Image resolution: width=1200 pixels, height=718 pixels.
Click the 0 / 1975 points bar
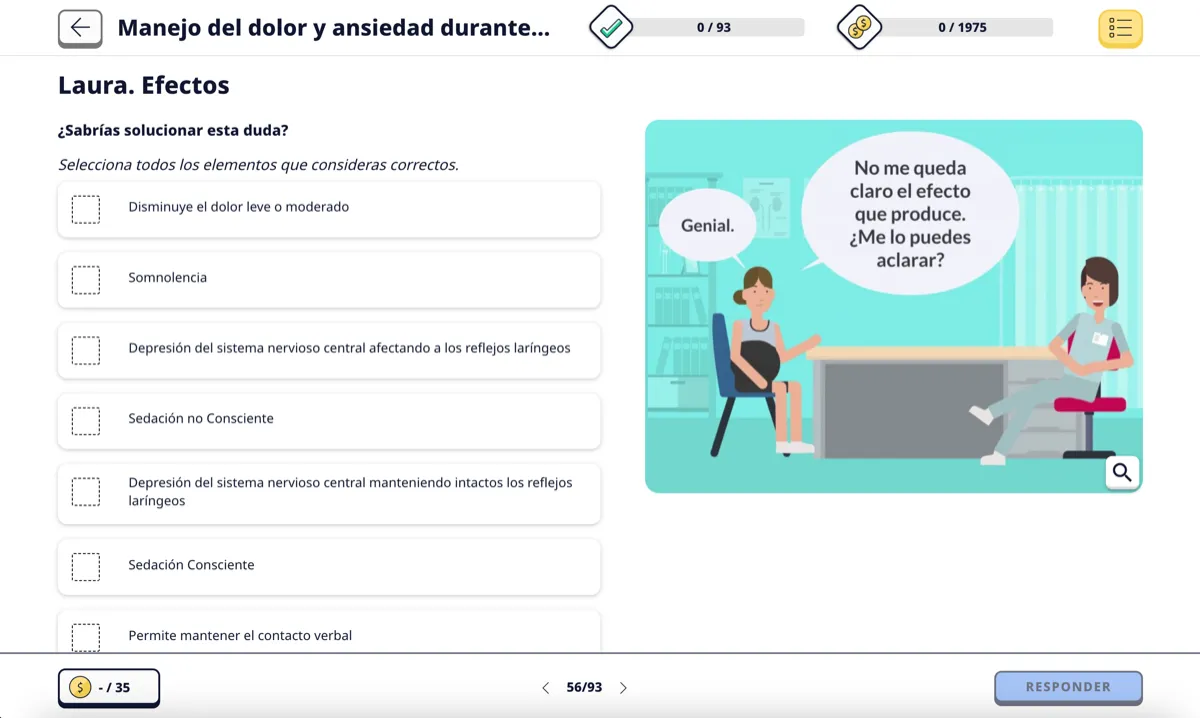tap(966, 27)
